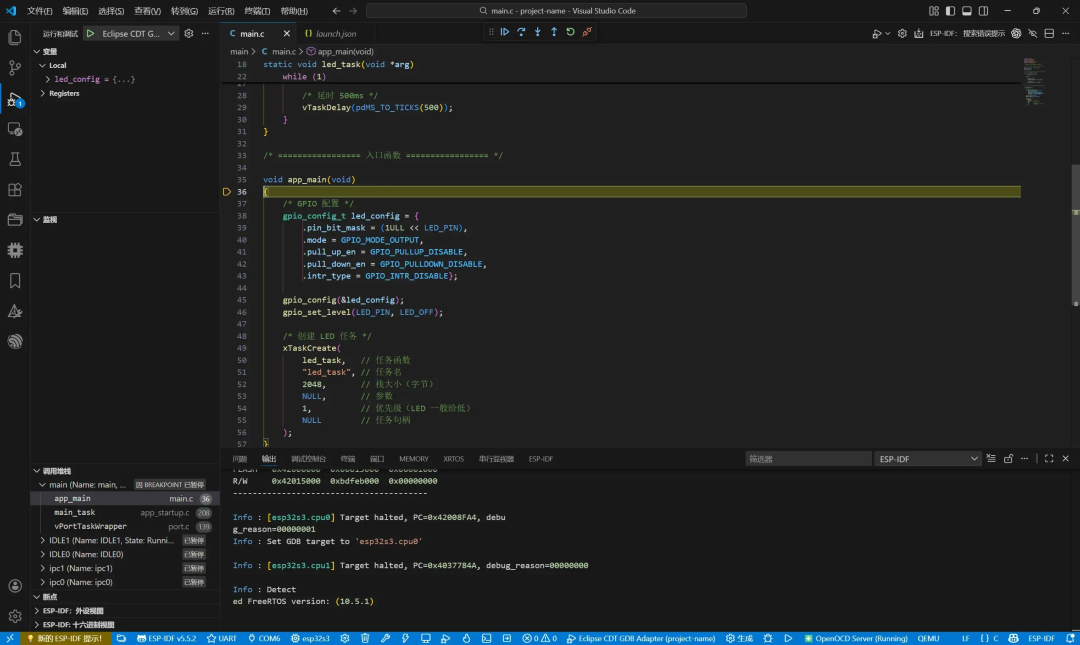Expand the IDLE1 thread in call stack

click(x=42, y=540)
